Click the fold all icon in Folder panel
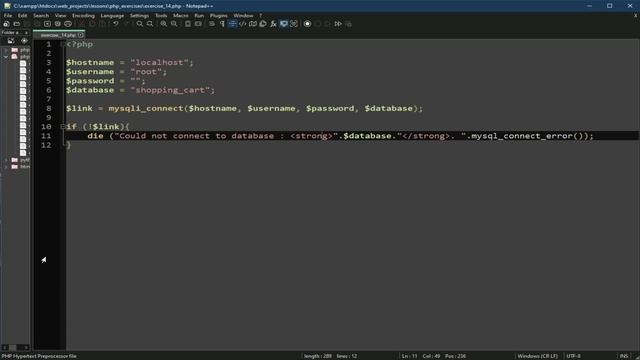 [11, 41]
